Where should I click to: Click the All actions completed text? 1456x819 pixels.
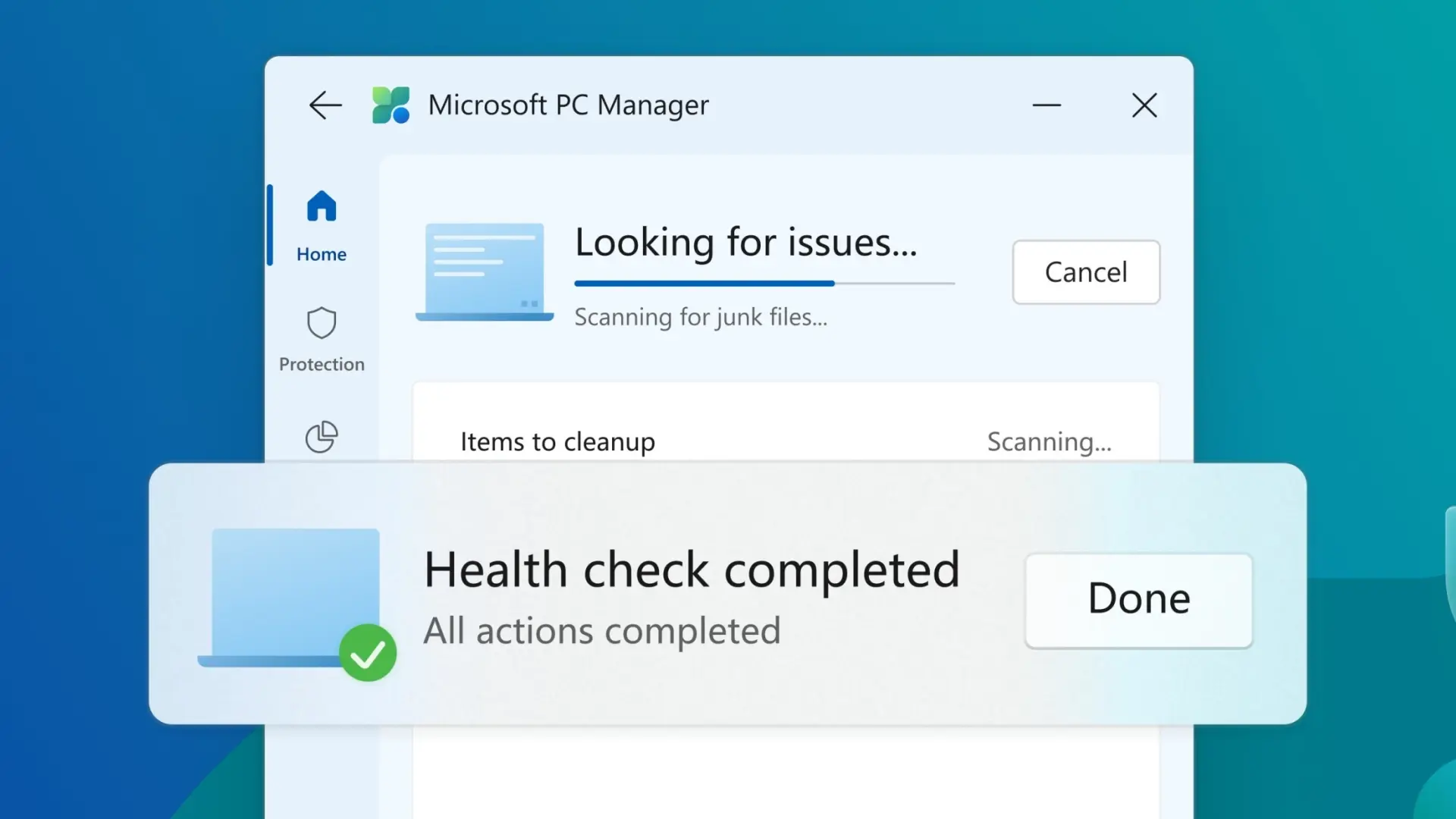tap(602, 631)
